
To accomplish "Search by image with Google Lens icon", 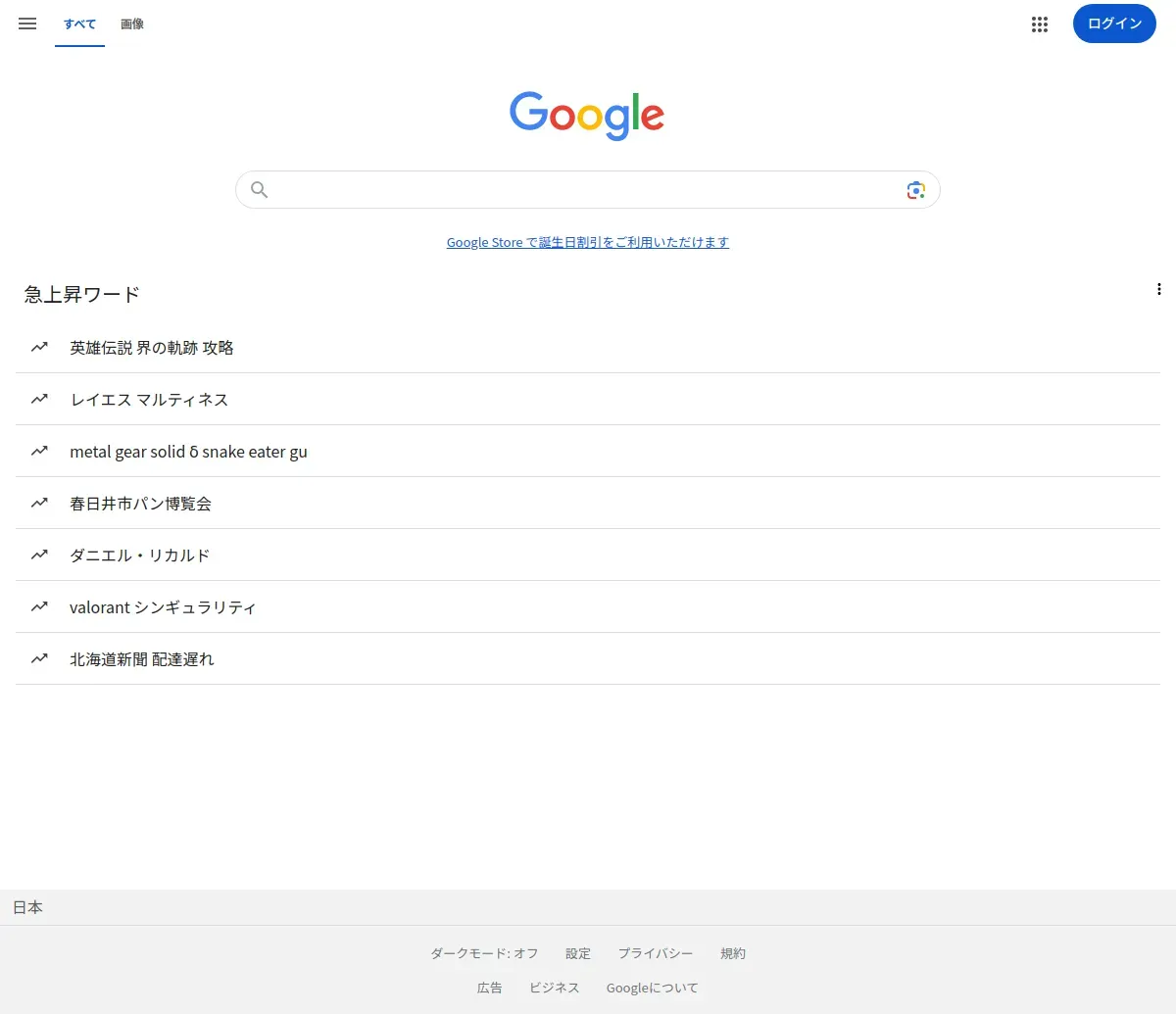I will click(915, 190).
